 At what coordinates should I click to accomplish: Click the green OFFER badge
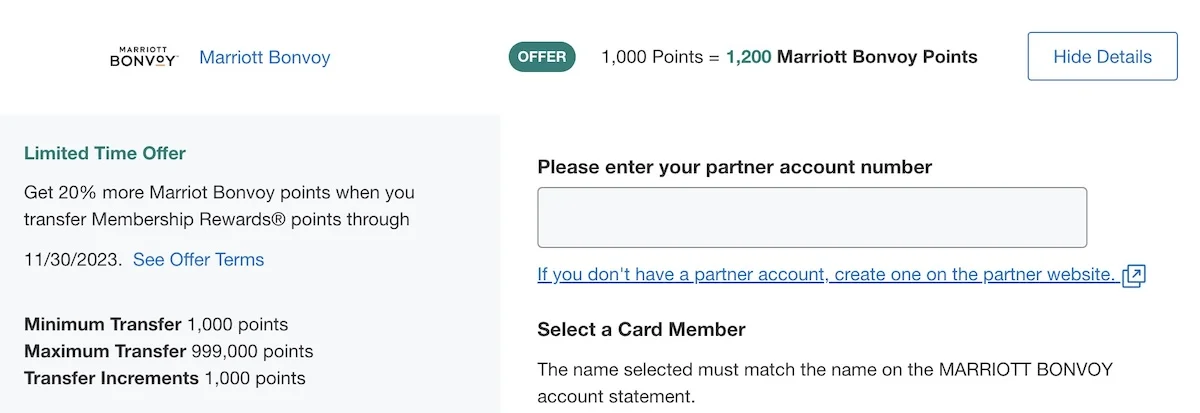(544, 57)
